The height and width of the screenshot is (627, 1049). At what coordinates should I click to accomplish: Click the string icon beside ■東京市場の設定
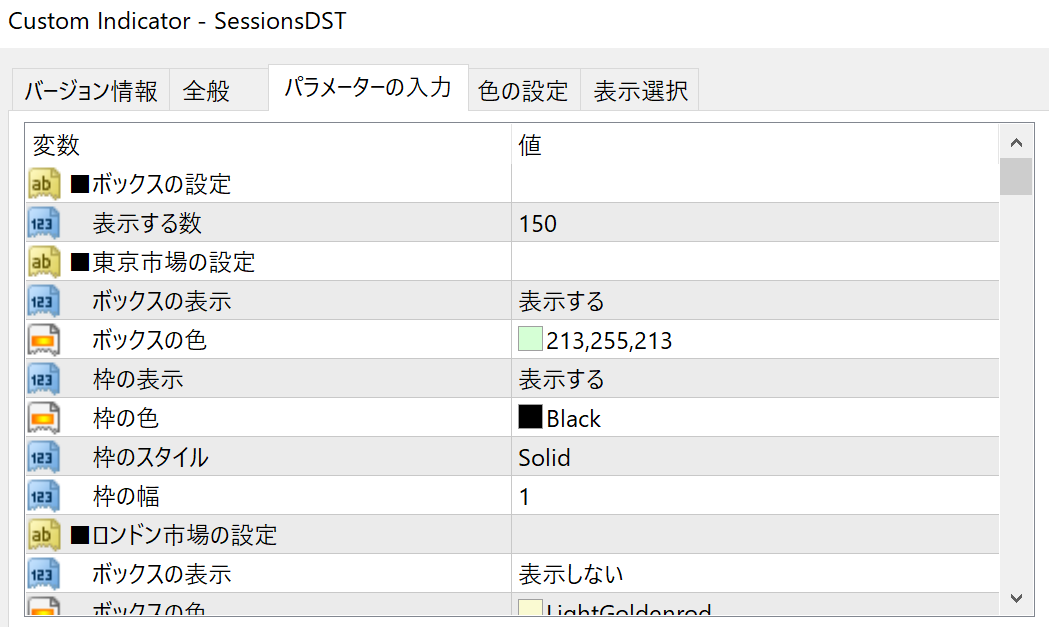tap(44, 262)
